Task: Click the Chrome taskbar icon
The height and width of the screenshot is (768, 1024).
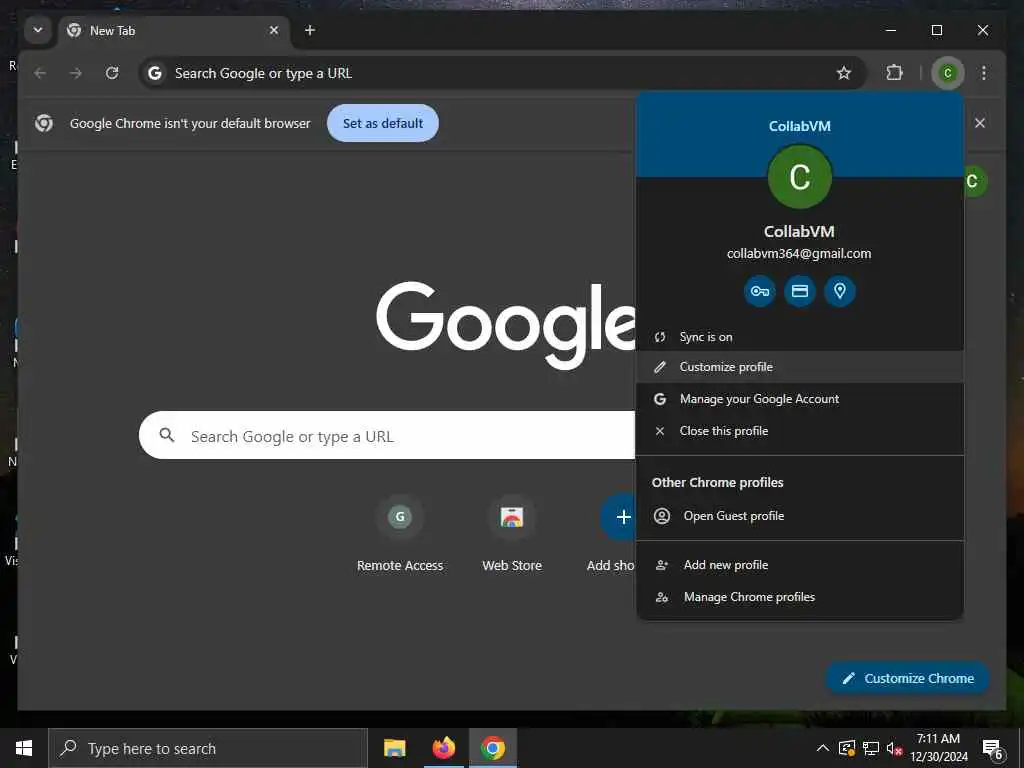Action: (493, 748)
